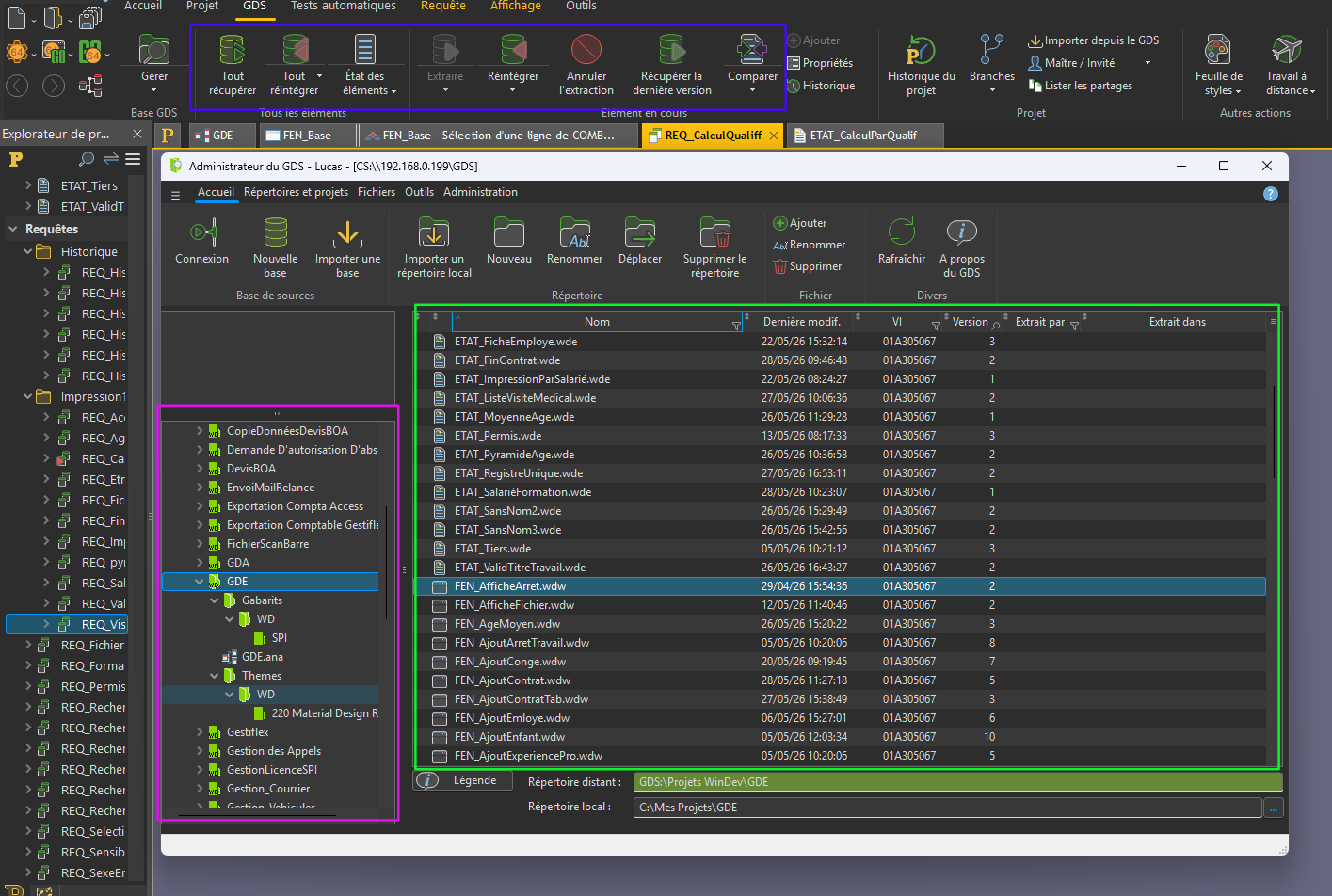Search in Version column magnifier
The image size is (1332, 896).
[x=996, y=325]
